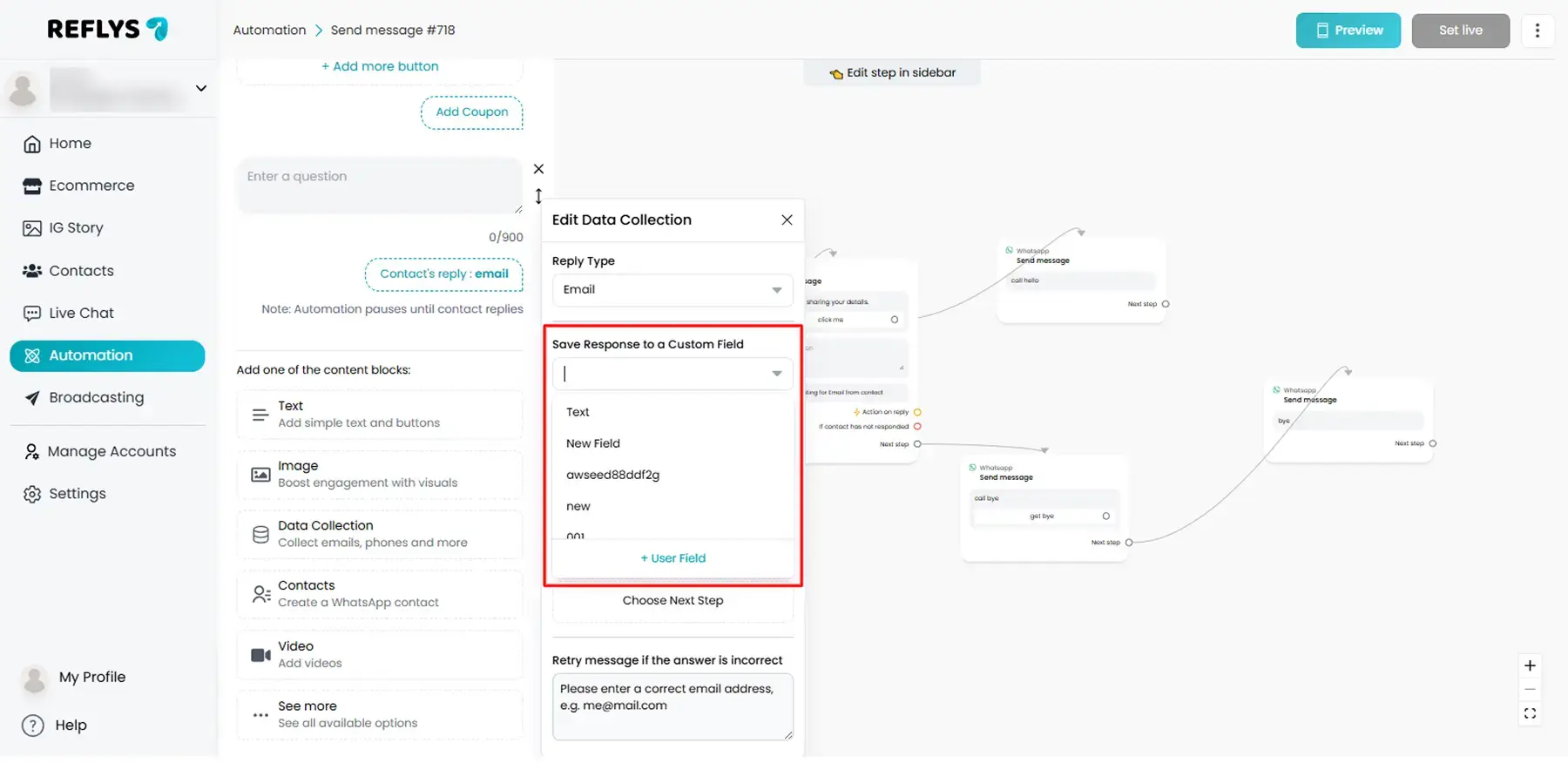Open Ecommerce section via store icon

(x=32, y=186)
